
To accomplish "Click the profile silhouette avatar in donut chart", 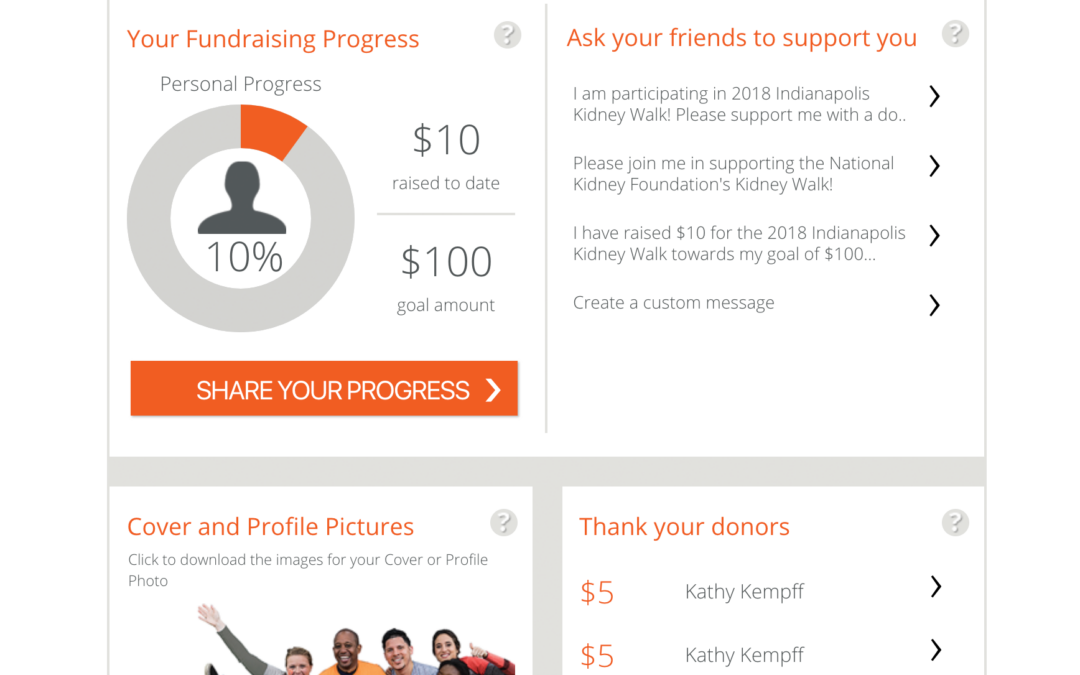I will click(241, 199).
